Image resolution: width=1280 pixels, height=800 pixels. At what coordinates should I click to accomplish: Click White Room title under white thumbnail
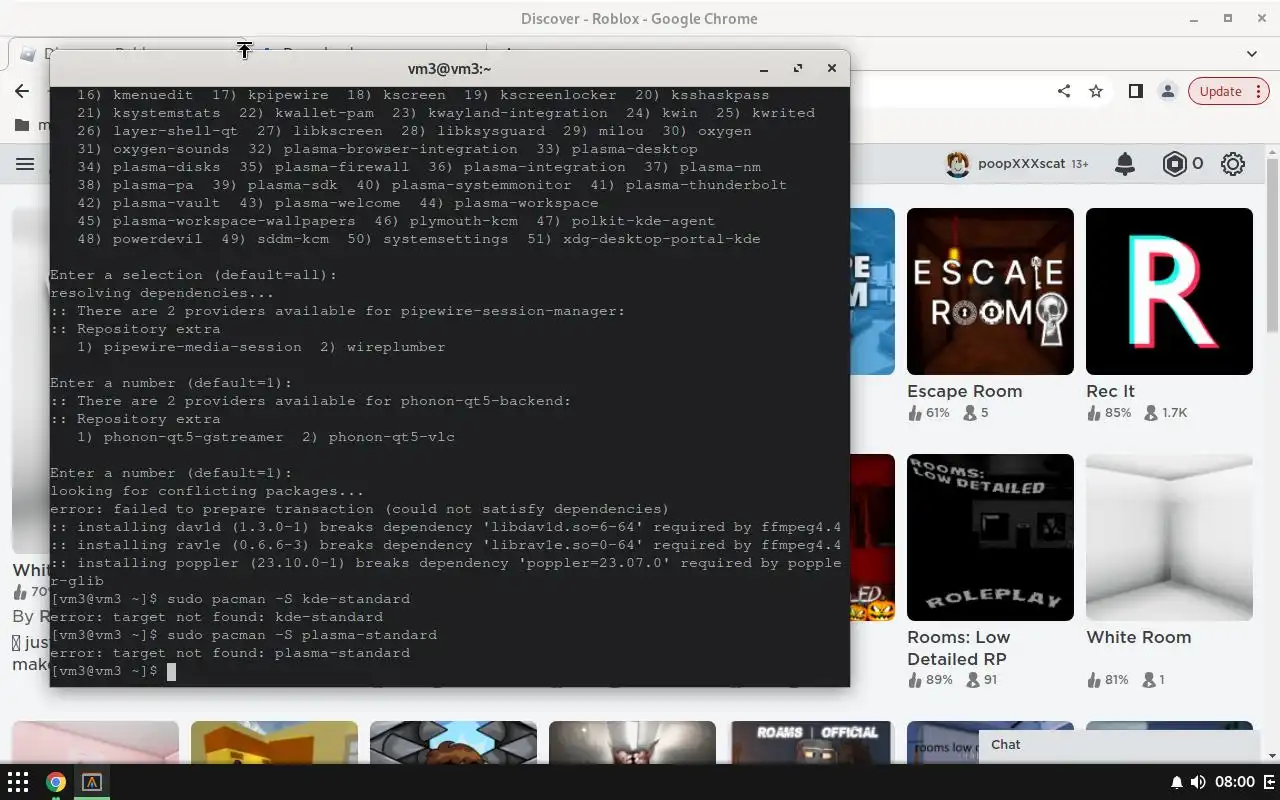1138,637
